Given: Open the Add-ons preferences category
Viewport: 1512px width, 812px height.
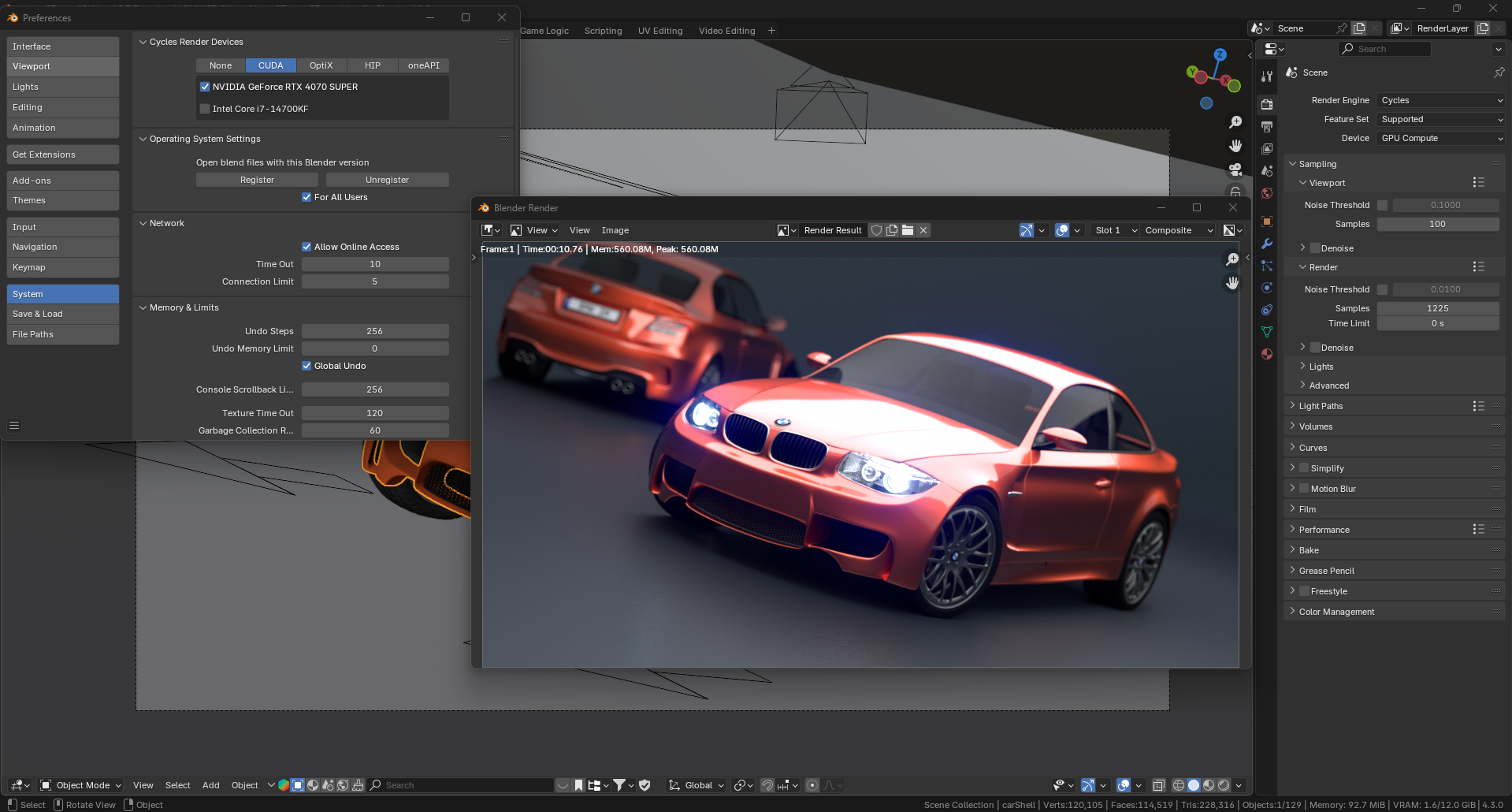Looking at the screenshot, I should pos(63,181).
